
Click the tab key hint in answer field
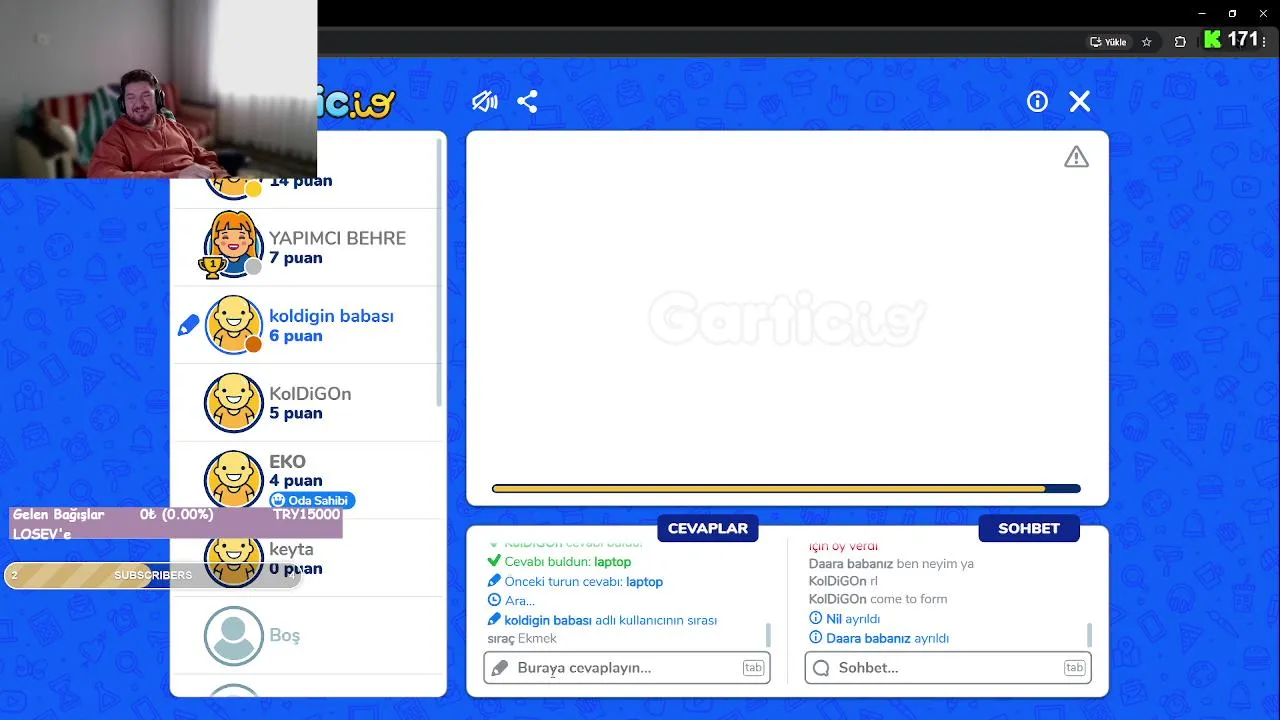[753, 668]
